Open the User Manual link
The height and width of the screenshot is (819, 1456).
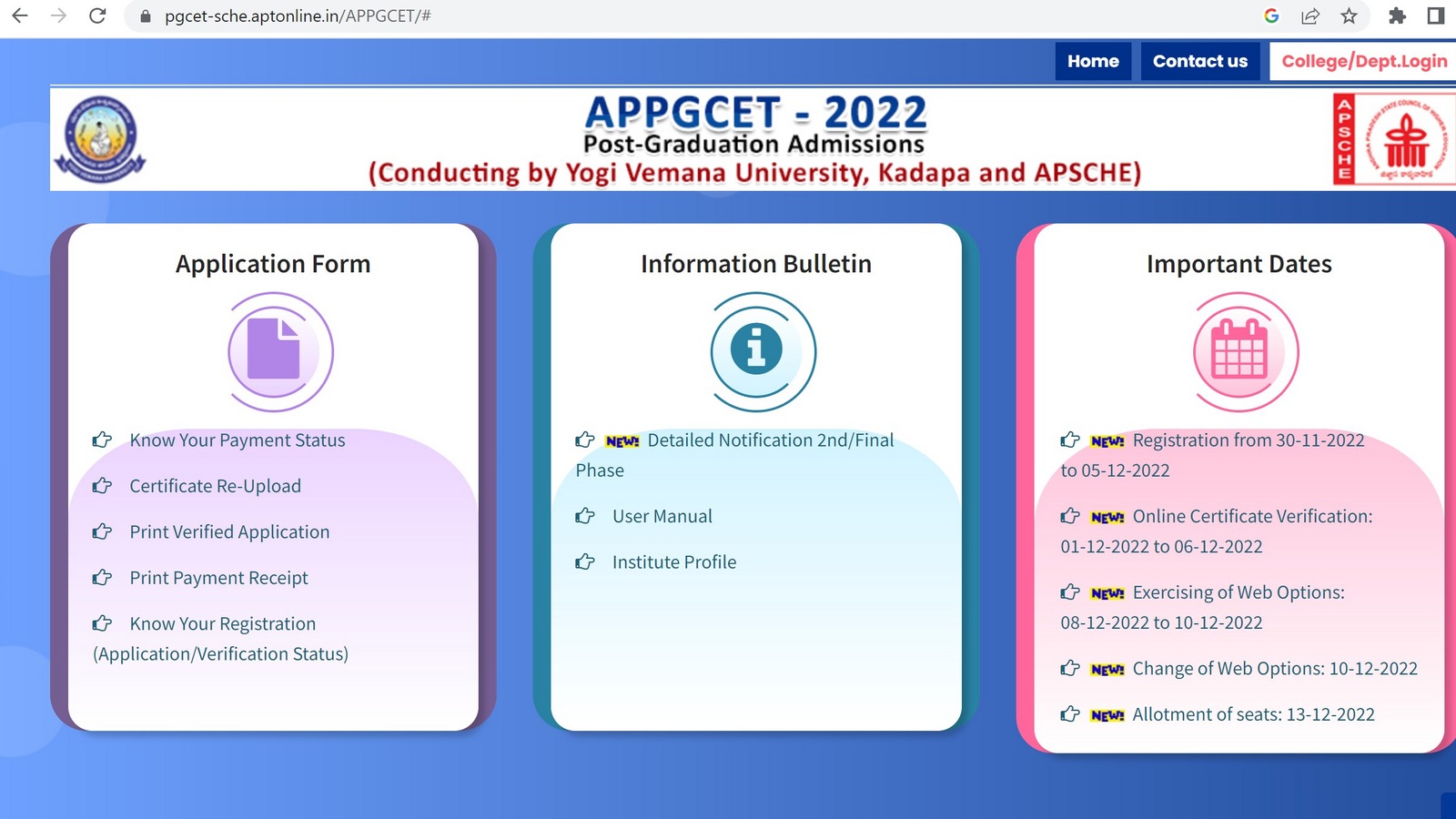click(x=662, y=517)
